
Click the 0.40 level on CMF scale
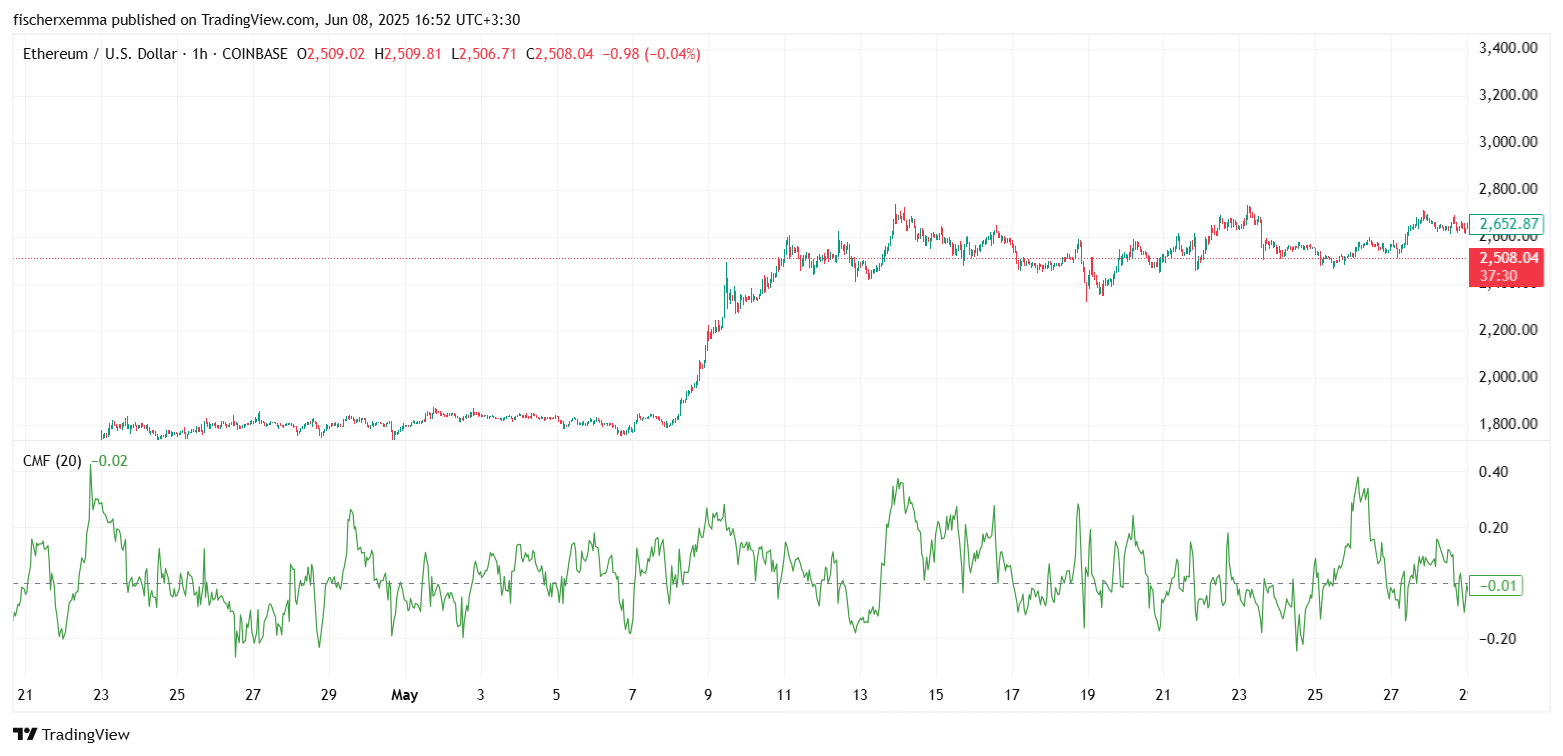coord(1493,472)
